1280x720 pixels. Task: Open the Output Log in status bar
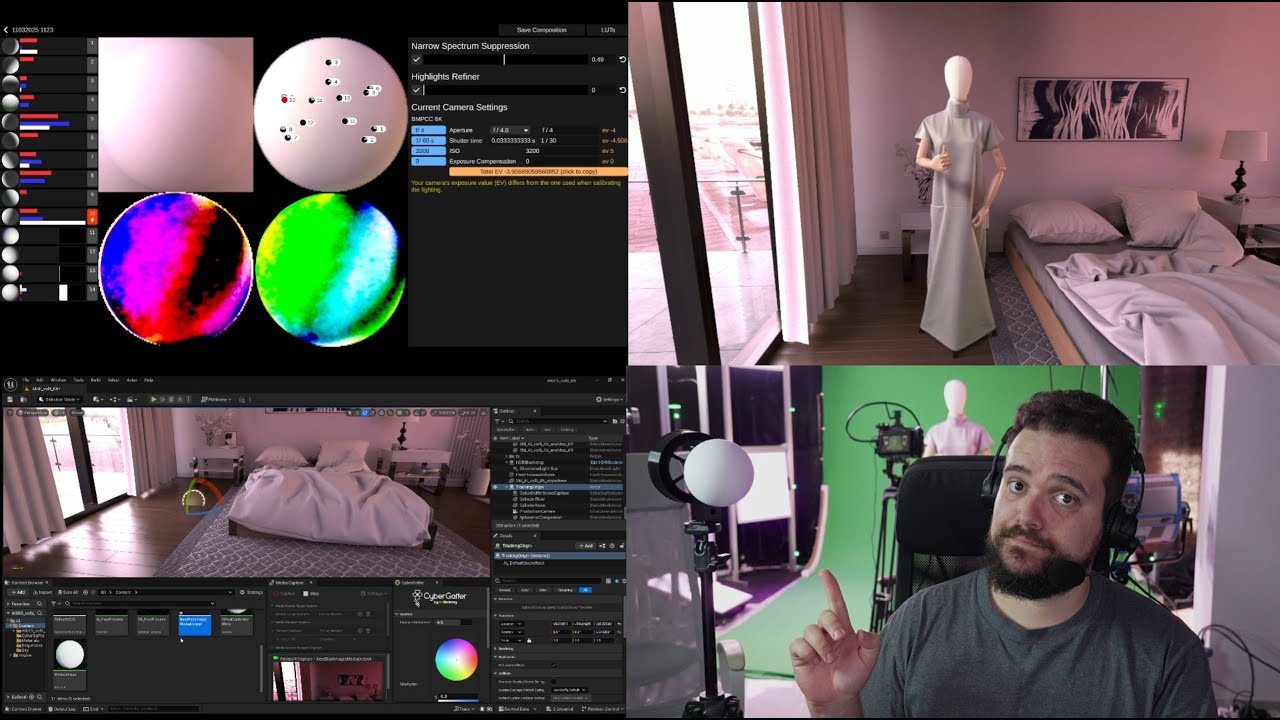coord(62,709)
